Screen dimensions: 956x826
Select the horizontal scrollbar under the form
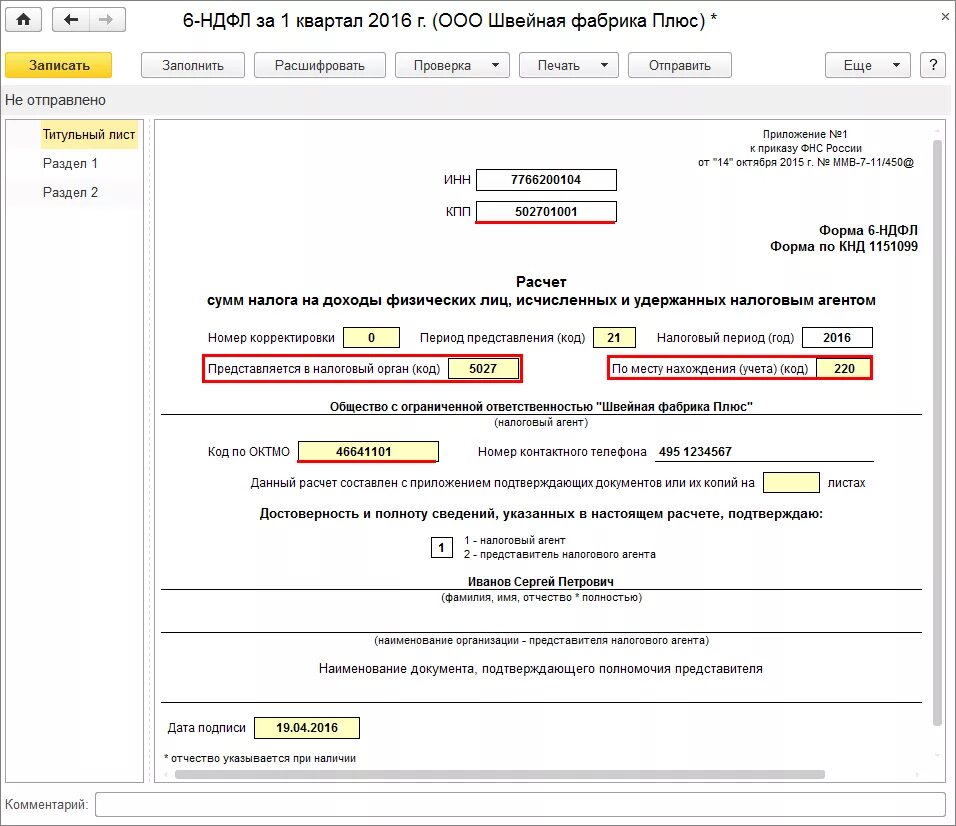pos(500,774)
